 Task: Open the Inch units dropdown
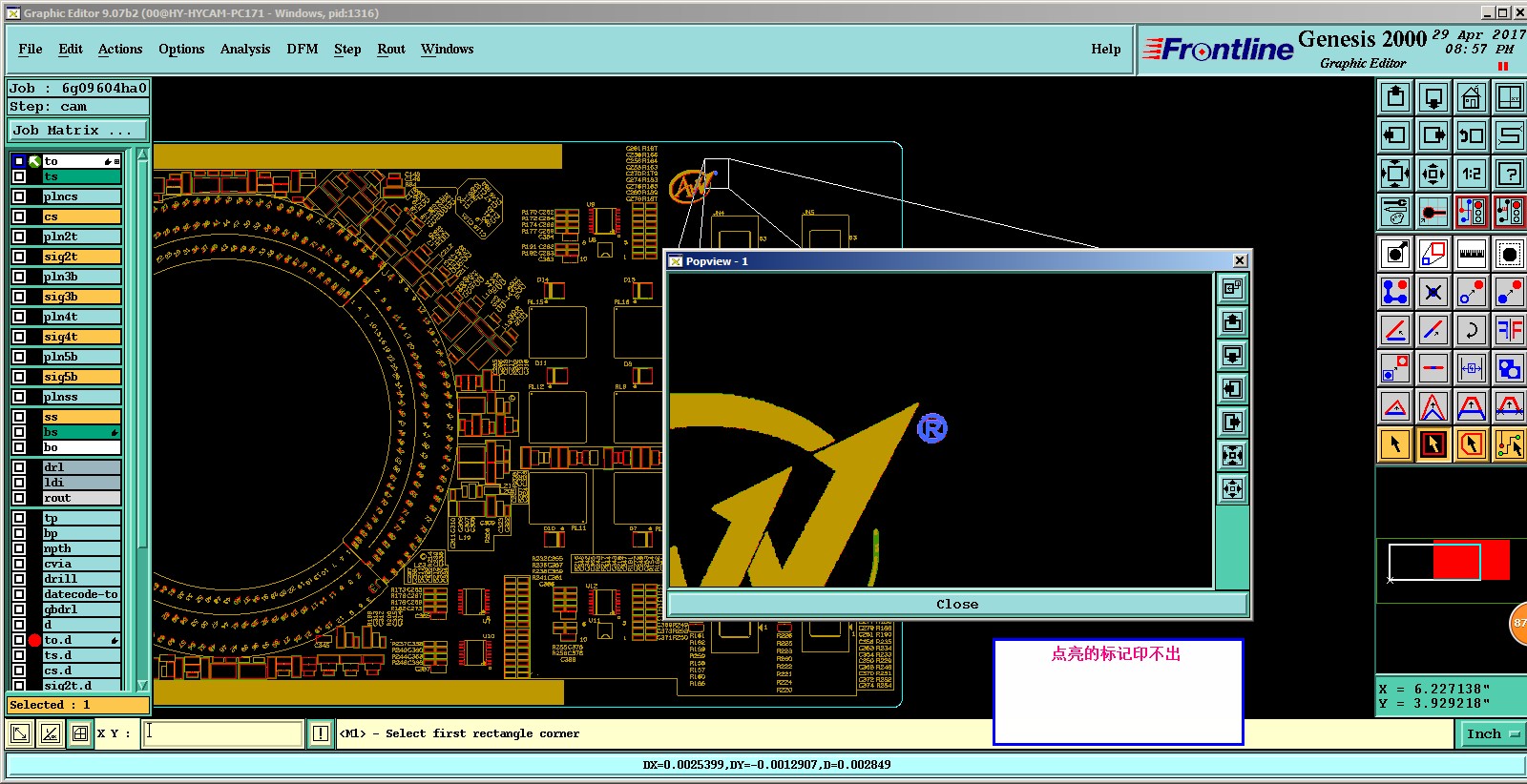click(x=1493, y=733)
